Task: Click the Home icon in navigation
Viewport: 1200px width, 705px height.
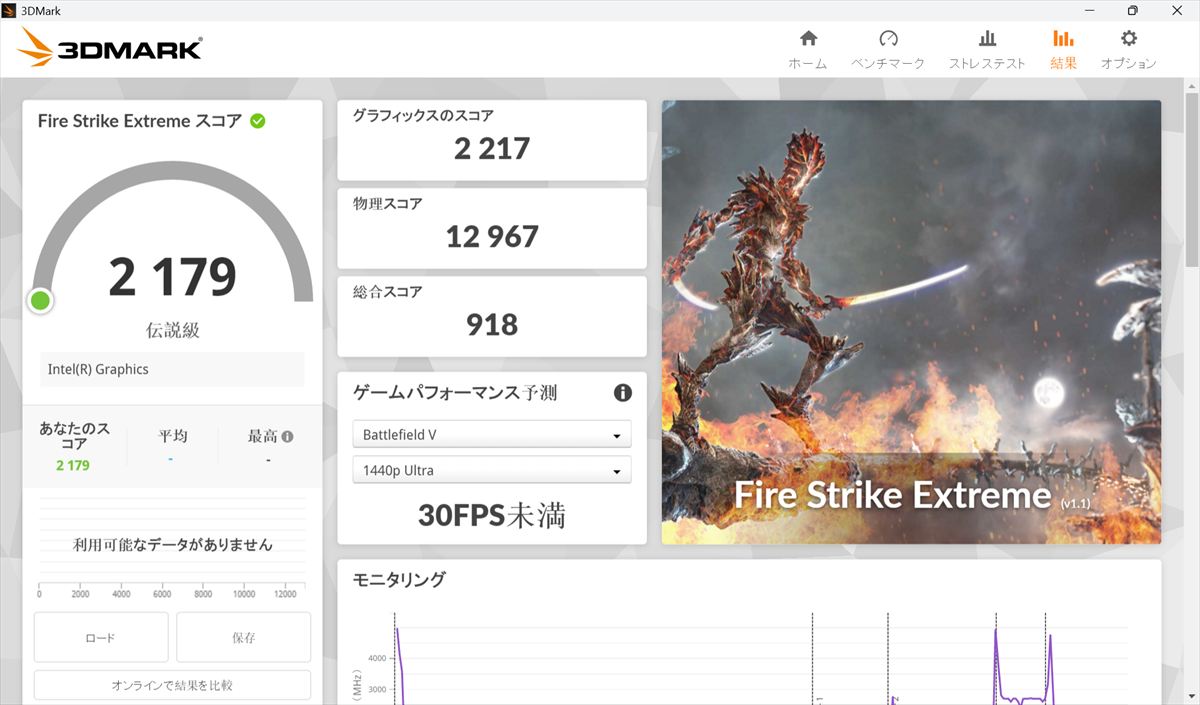Action: 808,40
